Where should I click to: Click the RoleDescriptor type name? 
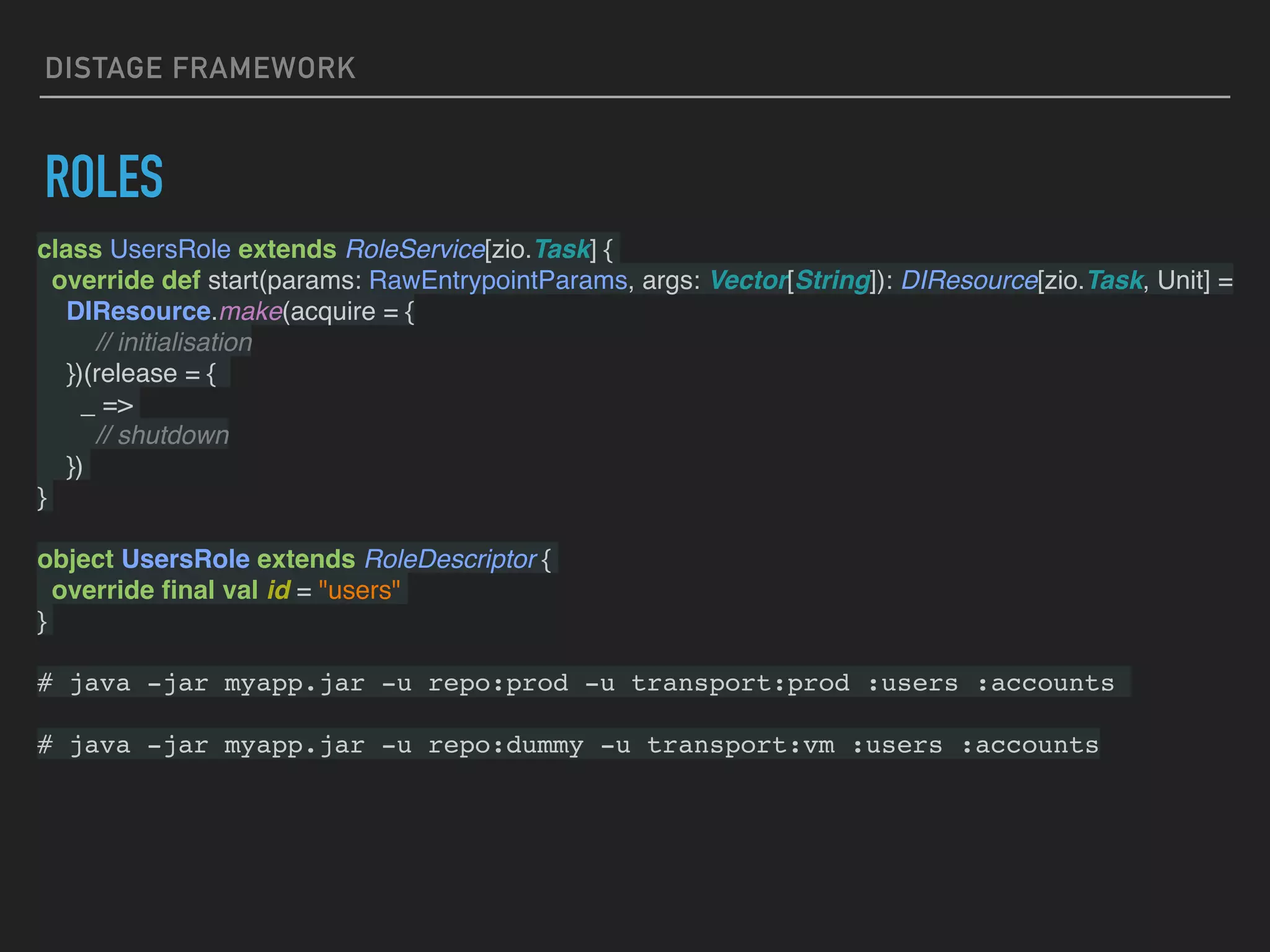(450, 559)
